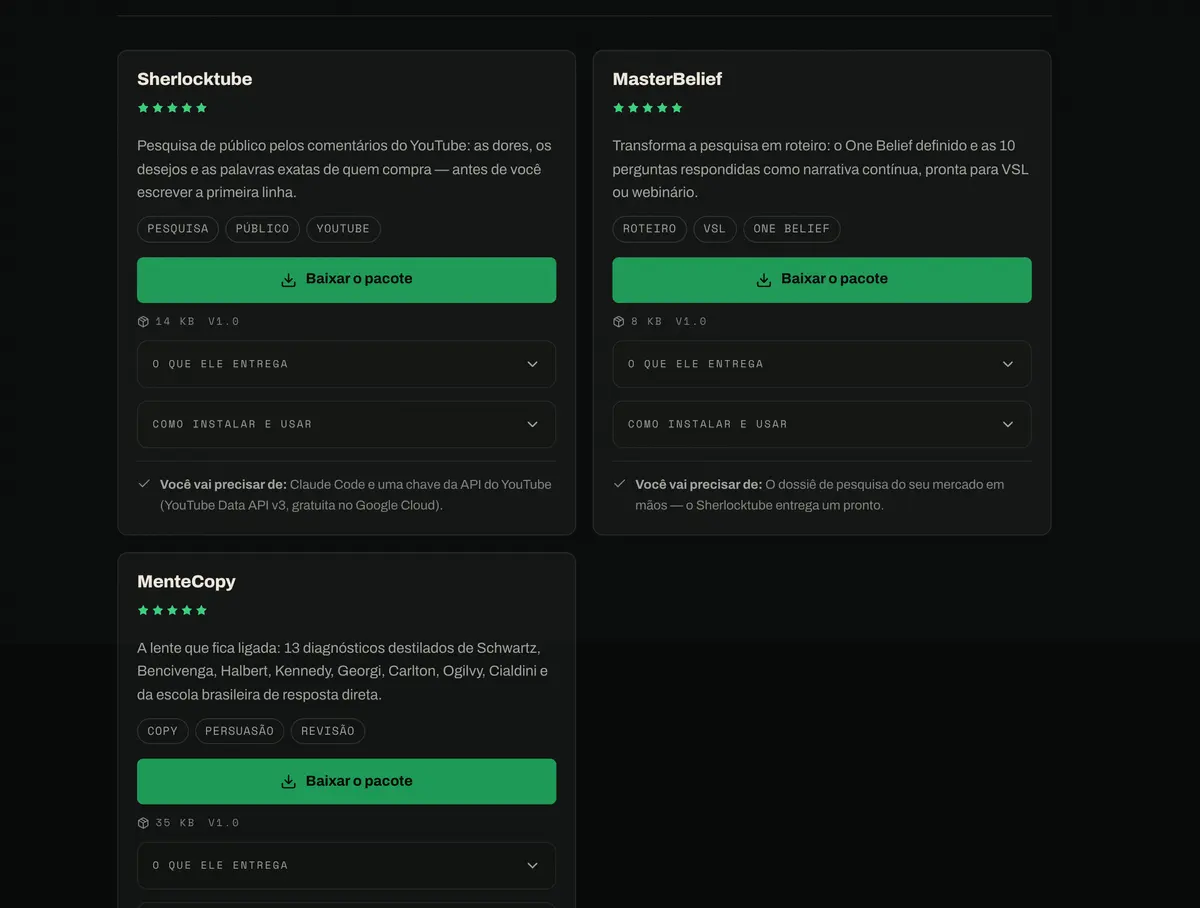Expand Sherlocktube's 'O que ele entrega' section
This screenshot has width=1200, height=908.
346,364
